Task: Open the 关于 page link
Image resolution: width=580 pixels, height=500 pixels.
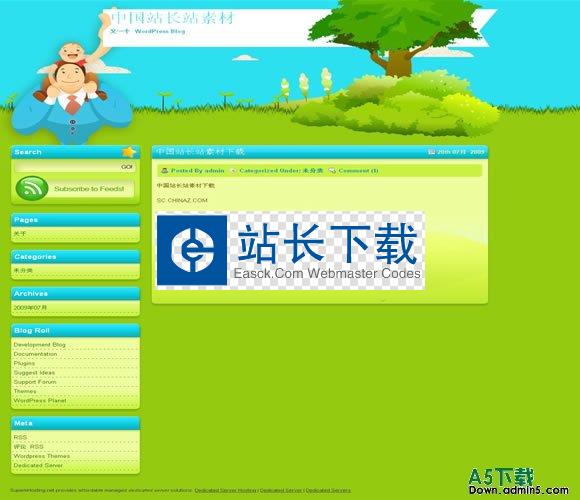Action: point(20,234)
